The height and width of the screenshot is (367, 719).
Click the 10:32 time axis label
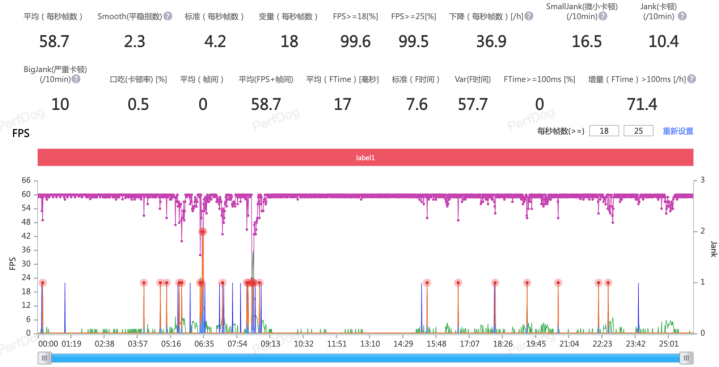(x=304, y=344)
